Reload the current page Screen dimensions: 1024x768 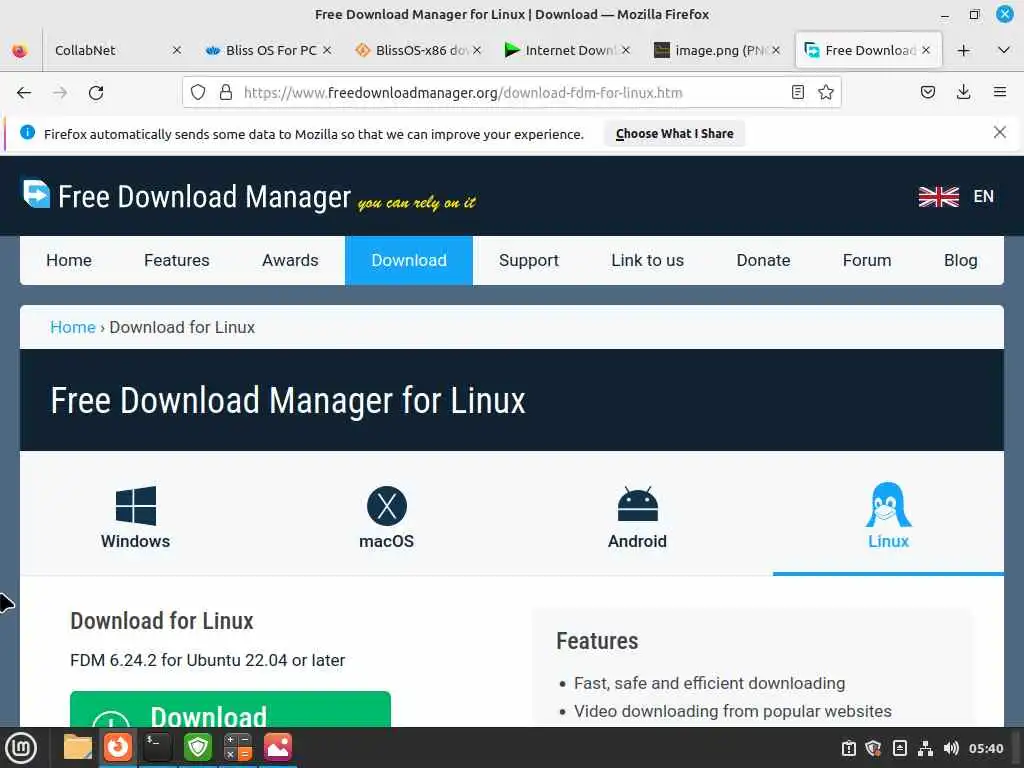tap(96, 93)
